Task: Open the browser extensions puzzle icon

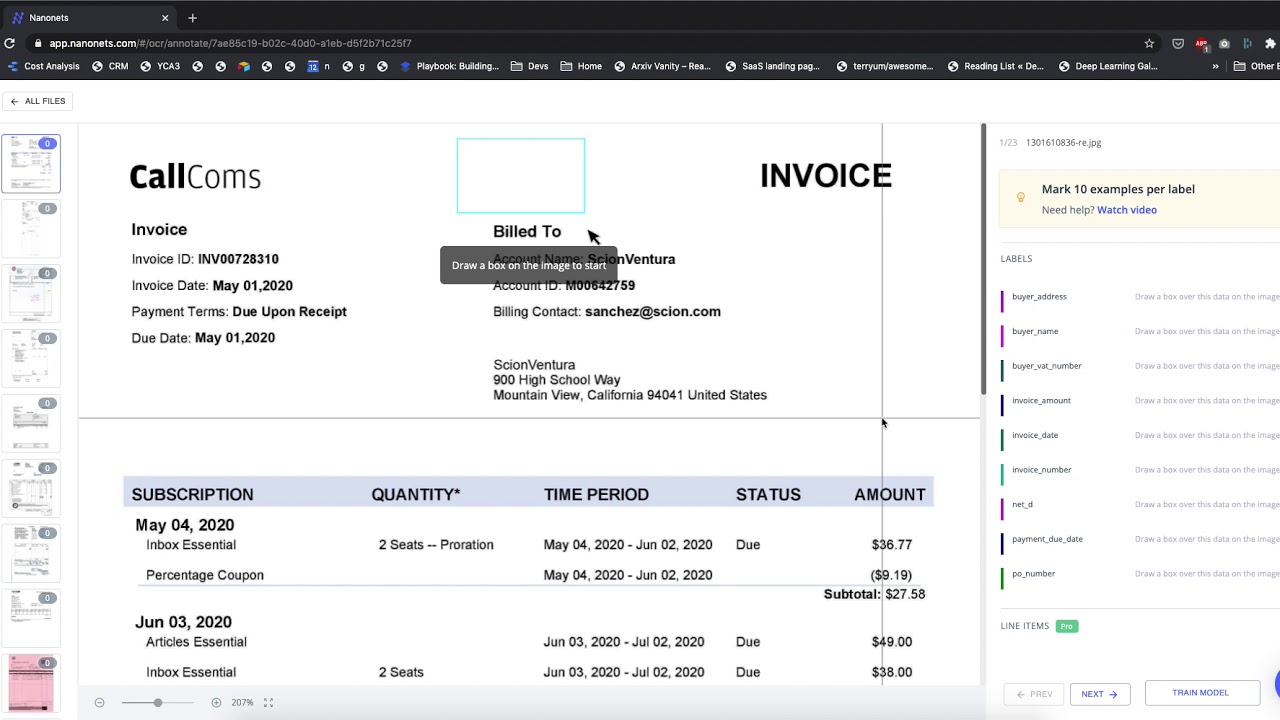Action: pos(1270,43)
